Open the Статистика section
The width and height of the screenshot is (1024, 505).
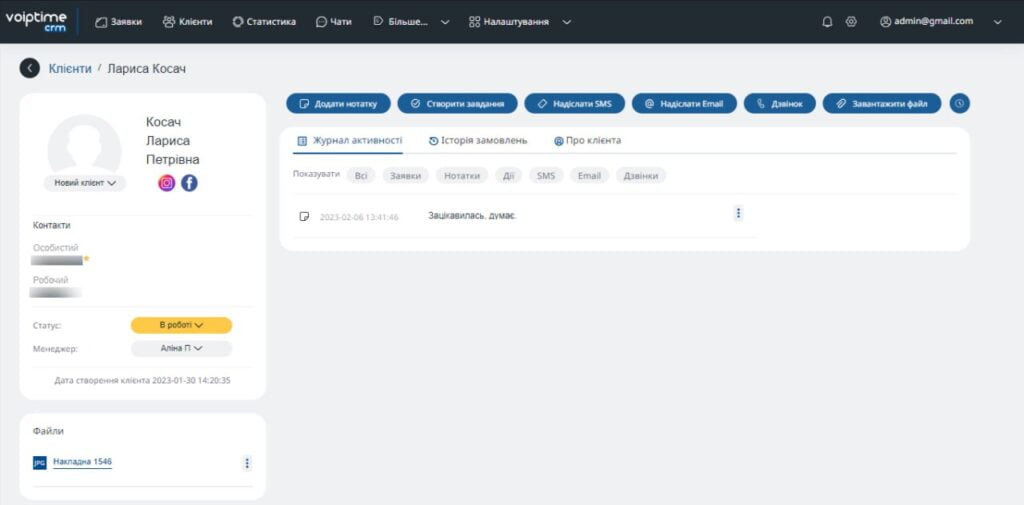pos(264,22)
